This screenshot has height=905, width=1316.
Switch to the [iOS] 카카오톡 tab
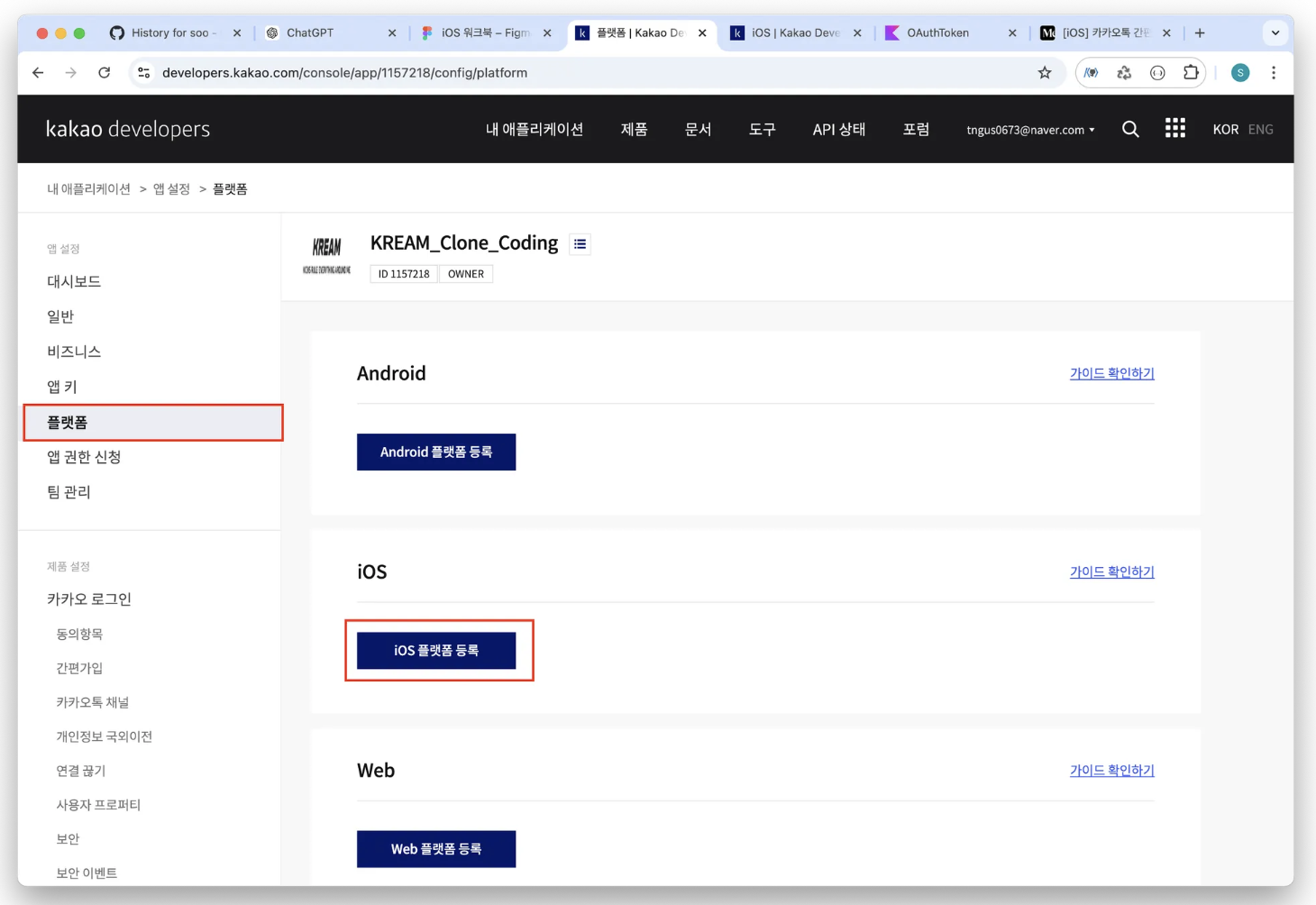1105,32
